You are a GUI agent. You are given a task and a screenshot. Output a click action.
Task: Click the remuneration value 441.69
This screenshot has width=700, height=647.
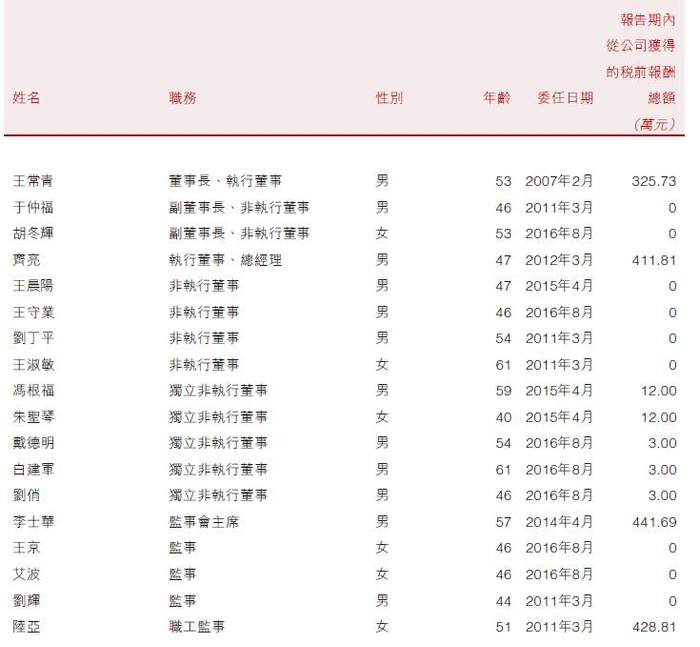(654, 522)
